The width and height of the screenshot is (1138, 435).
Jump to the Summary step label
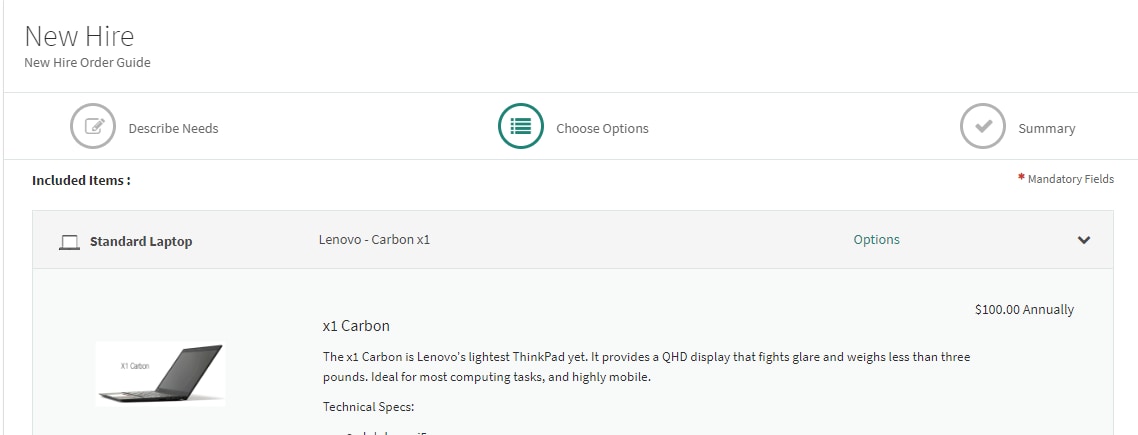pos(1047,129)
